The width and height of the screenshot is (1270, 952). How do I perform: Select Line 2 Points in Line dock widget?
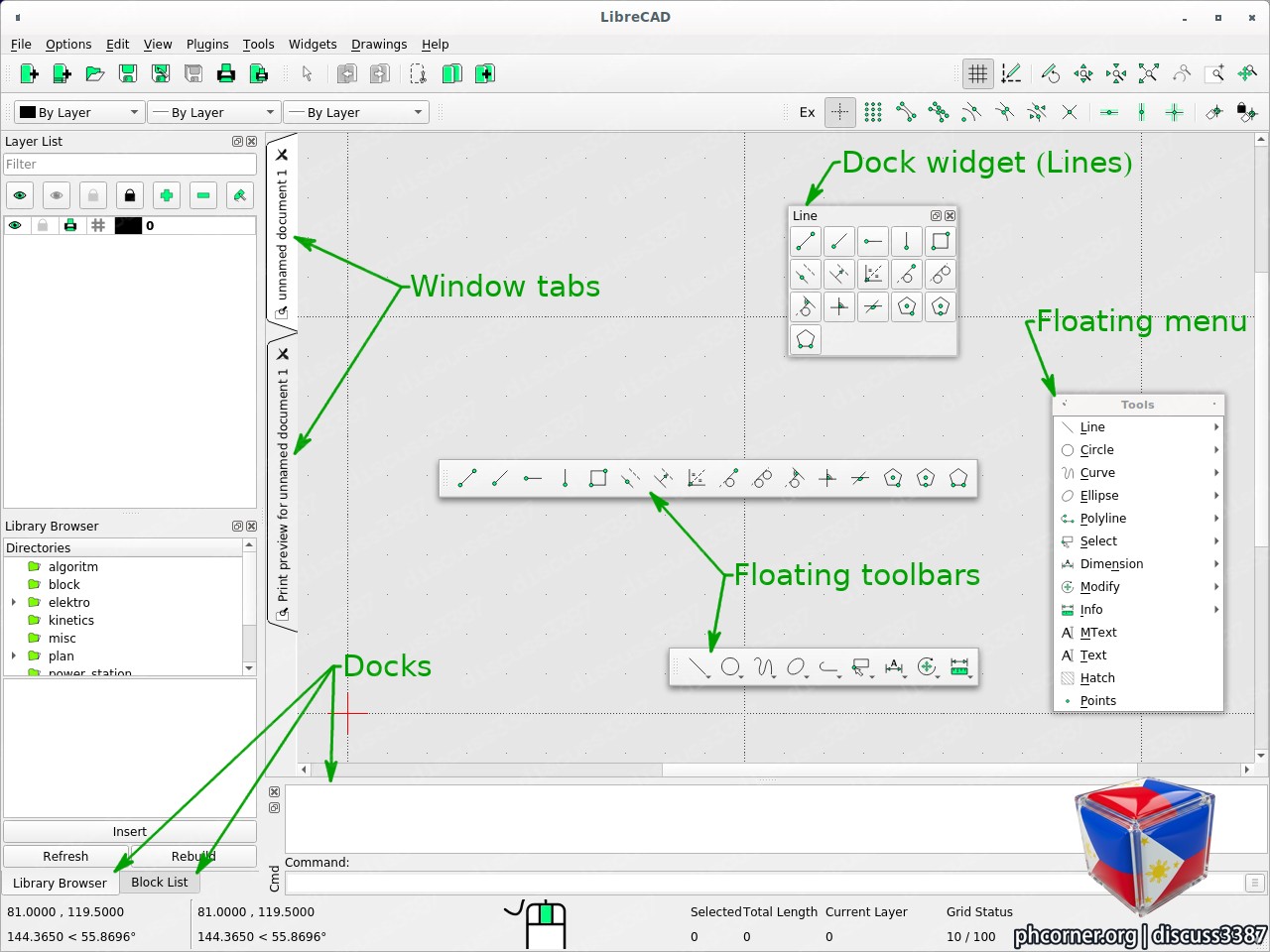(x=806, y=241)
